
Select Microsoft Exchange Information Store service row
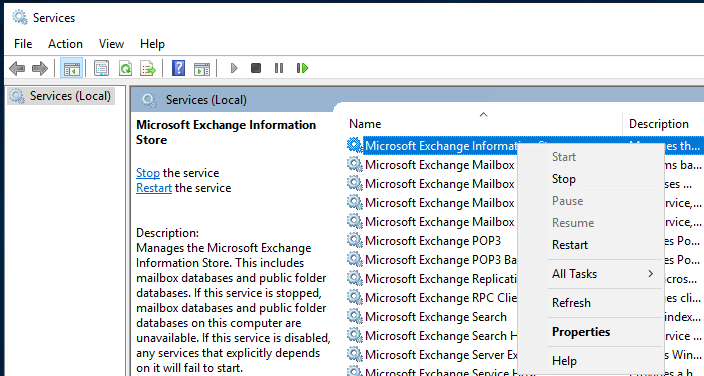440,146
